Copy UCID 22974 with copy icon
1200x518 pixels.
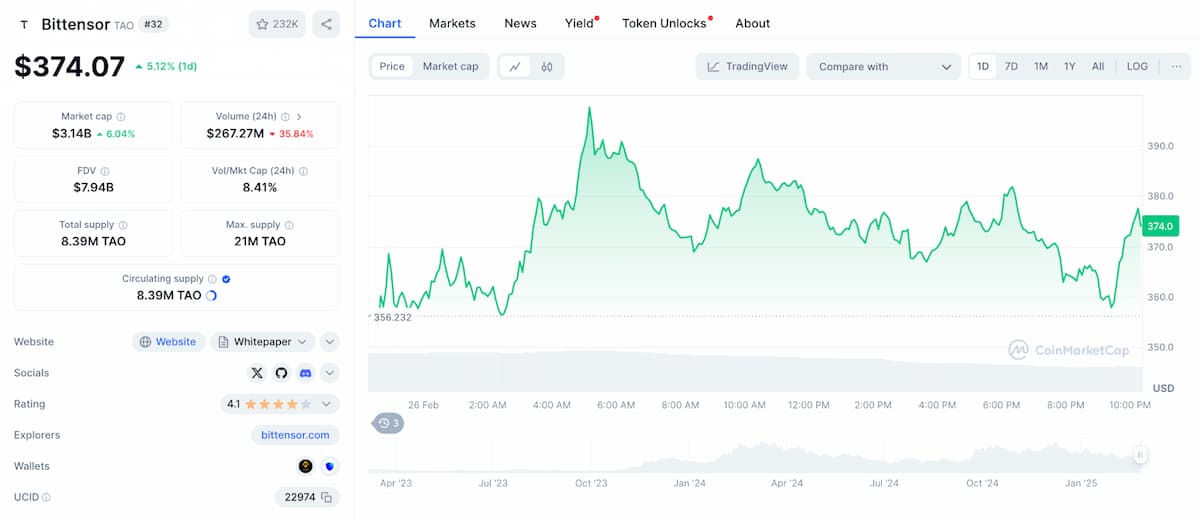point(326,497)
